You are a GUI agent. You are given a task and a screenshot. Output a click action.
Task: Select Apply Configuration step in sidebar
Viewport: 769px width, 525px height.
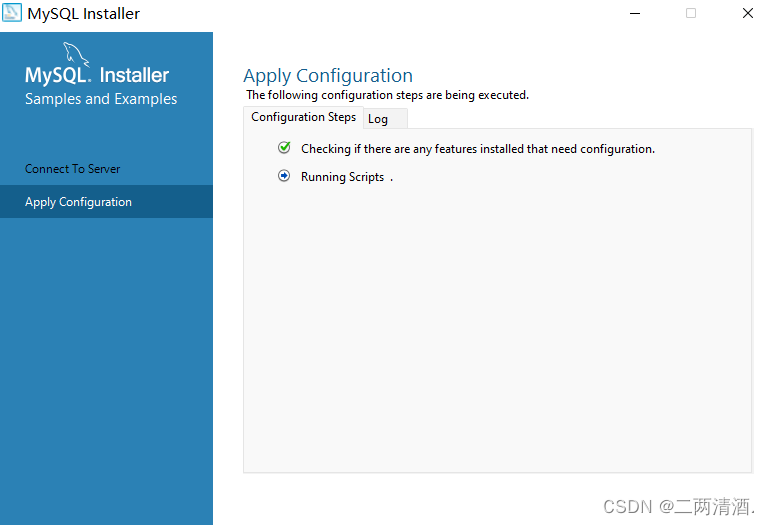pyautogui.click(x=106, y=202)
